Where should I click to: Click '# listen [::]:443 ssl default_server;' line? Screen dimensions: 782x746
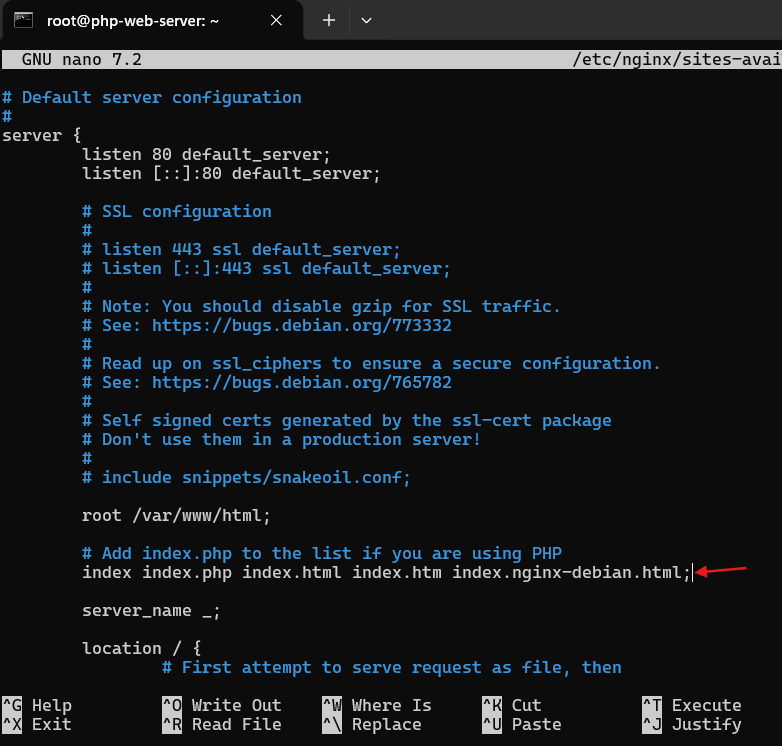pos(266,268)
